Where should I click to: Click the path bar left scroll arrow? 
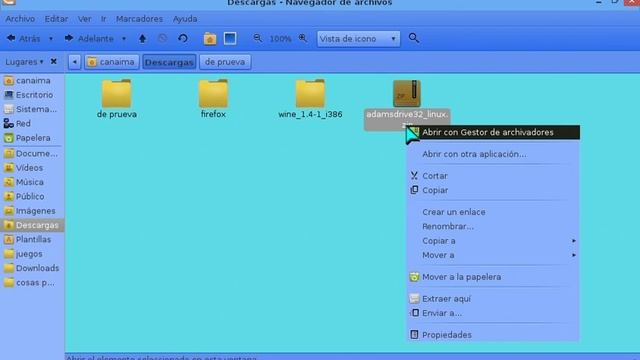[75, 62]
